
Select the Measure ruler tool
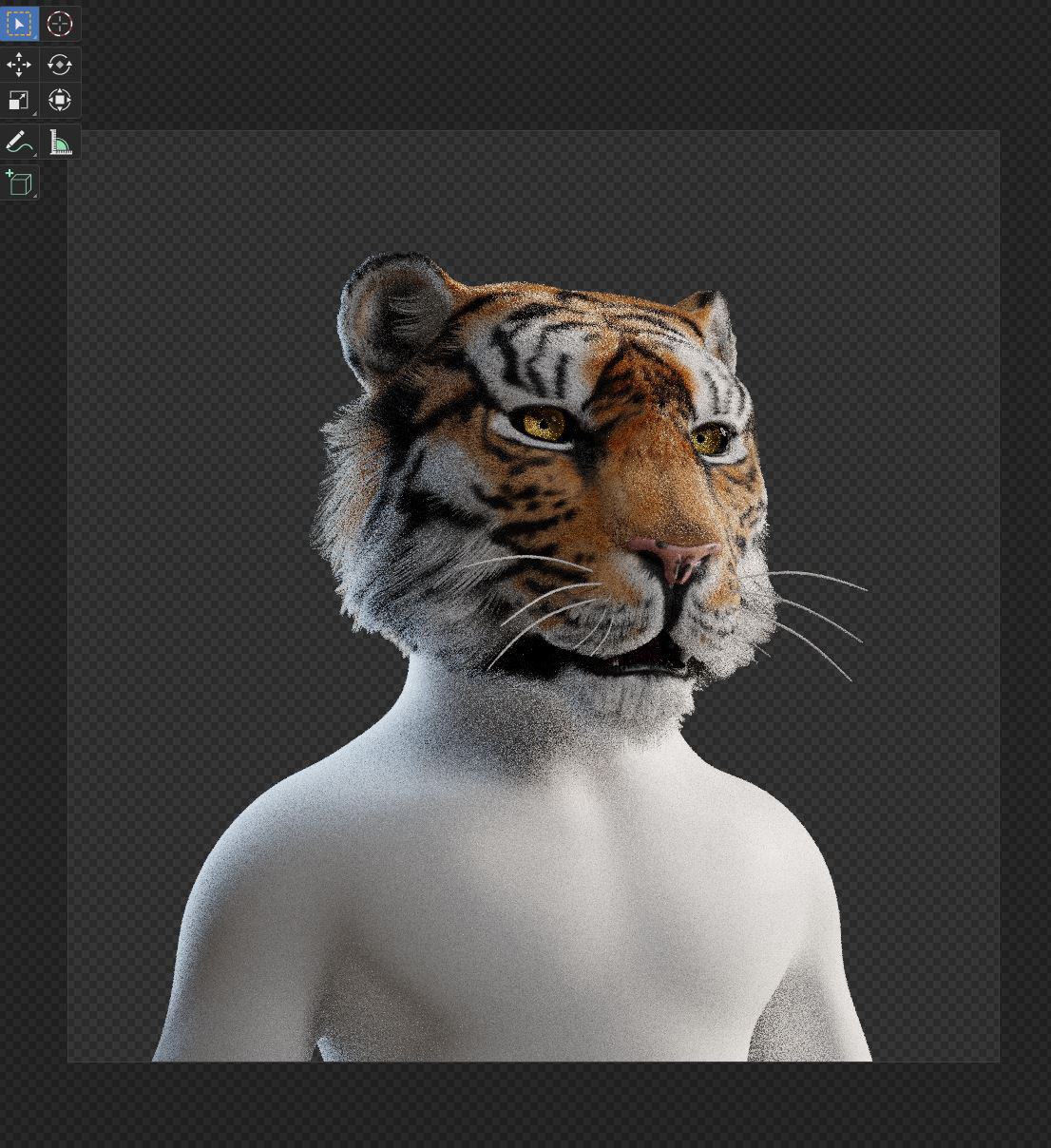[x=60, y=143]
